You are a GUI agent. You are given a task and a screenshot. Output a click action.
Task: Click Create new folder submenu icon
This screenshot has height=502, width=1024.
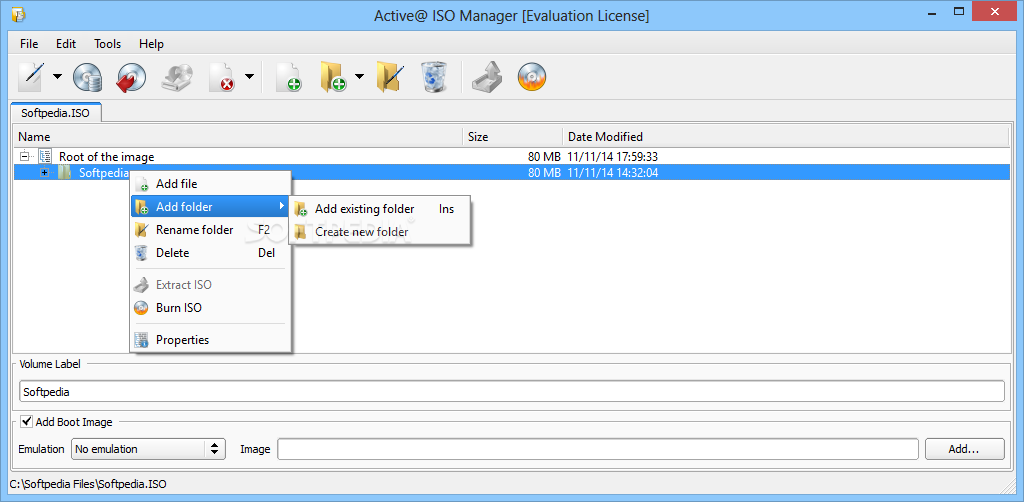click(301, 232)
